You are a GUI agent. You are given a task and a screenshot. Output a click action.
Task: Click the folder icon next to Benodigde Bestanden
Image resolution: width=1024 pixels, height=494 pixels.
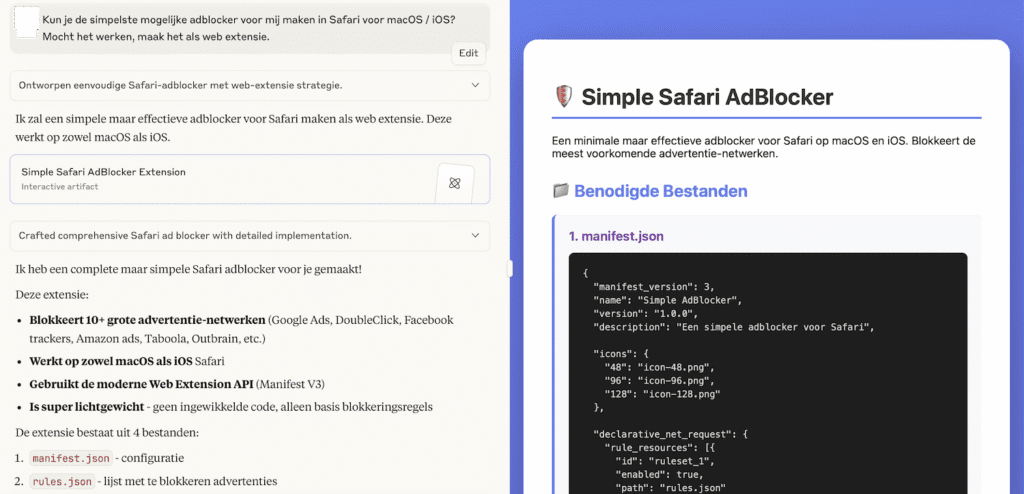click(x=561, y=191)
